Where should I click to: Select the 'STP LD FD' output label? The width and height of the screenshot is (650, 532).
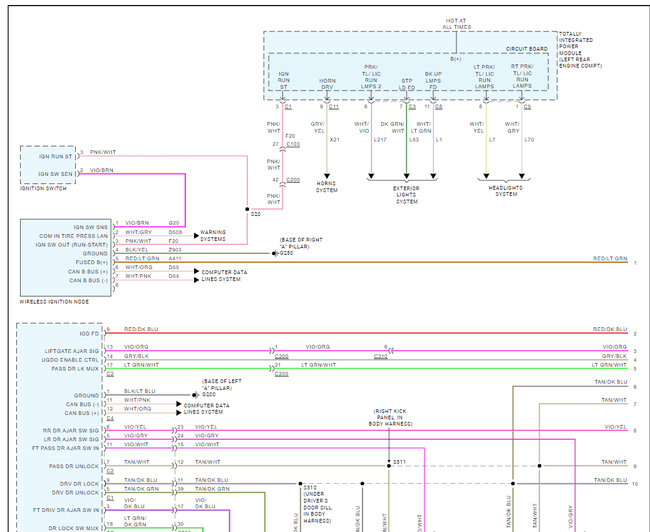(407, 84)
